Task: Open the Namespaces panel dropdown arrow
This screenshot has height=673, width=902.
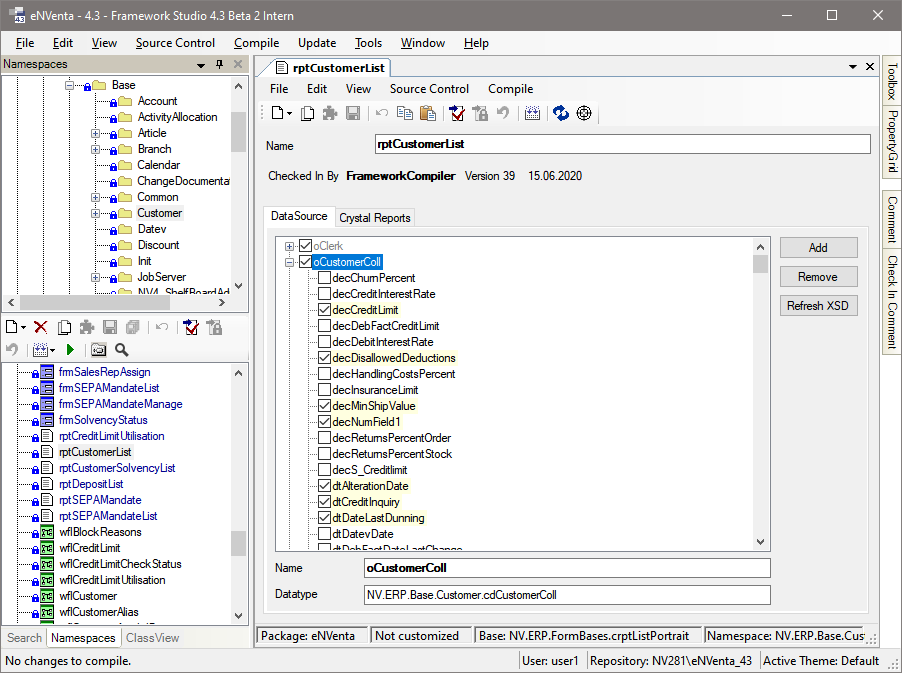Action: 201,65
